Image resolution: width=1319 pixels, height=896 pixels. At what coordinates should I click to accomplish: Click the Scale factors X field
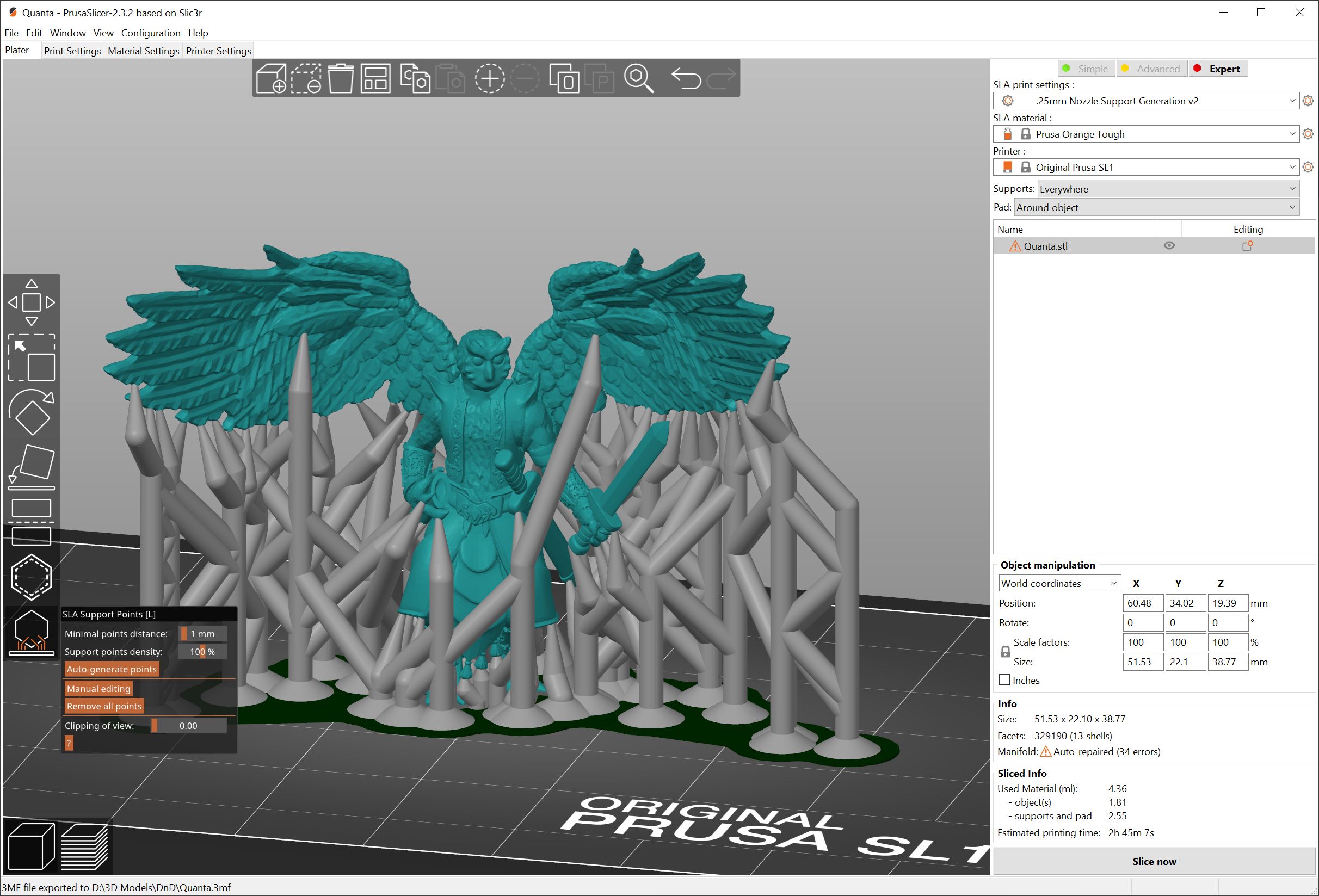(1143, 642)
